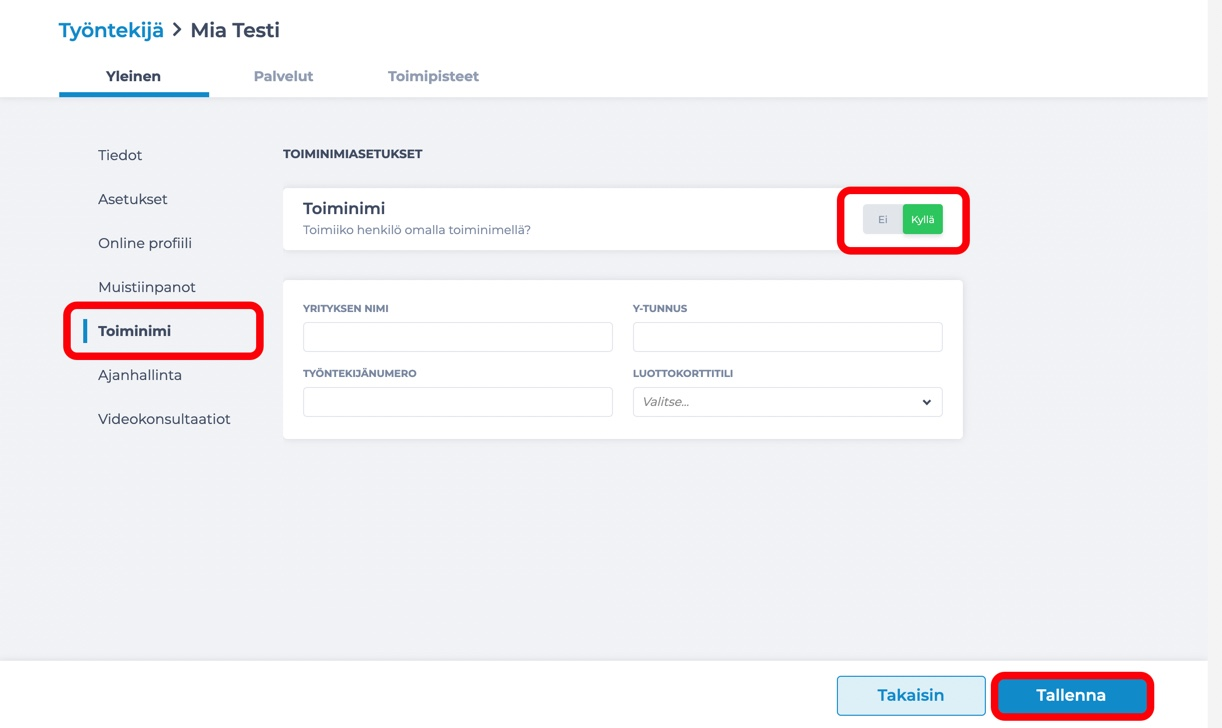Set Toiminimi toggle to Kyllä
Screen dimensions: 1222x728
click(x=922, y=219)
